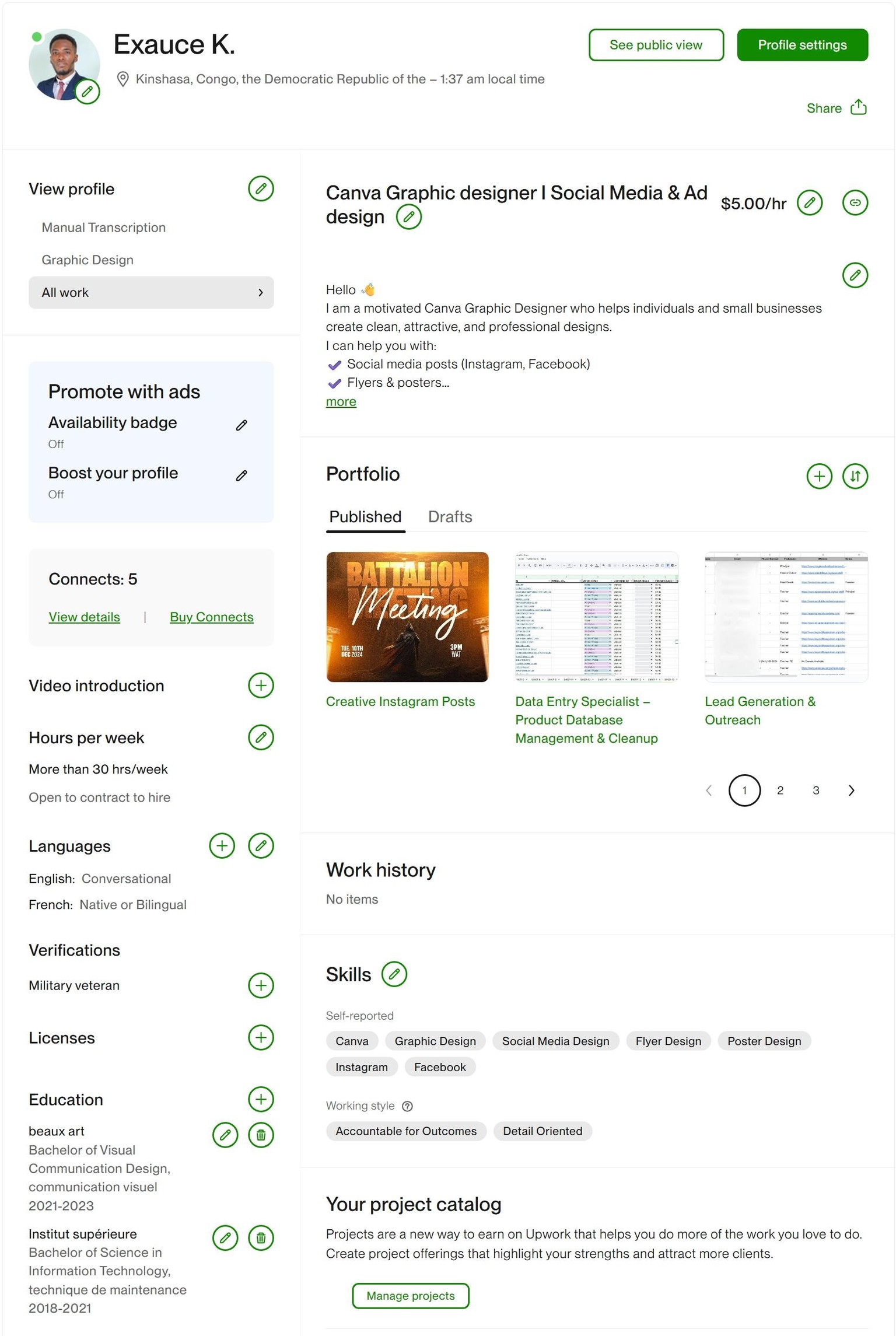Open portfolio page 3

point(816,791)
